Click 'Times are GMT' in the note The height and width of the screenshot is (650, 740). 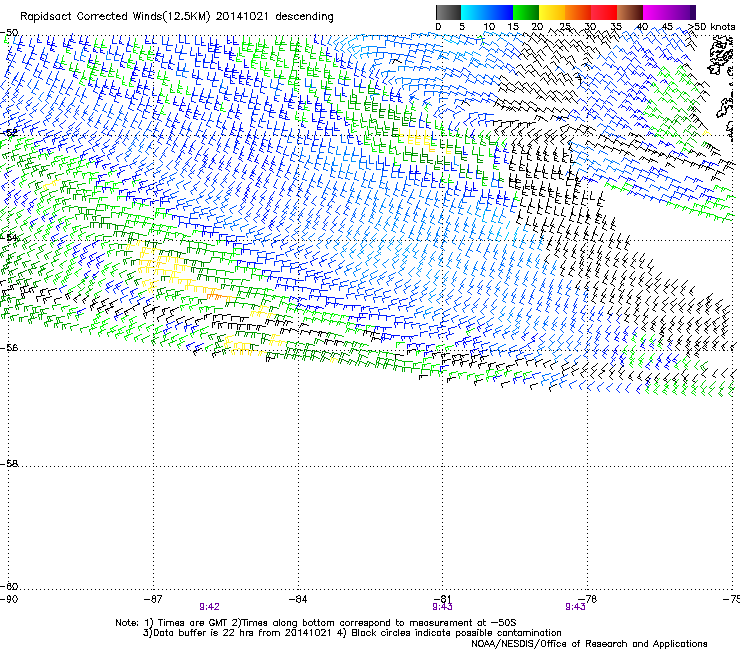pos(193,623)
